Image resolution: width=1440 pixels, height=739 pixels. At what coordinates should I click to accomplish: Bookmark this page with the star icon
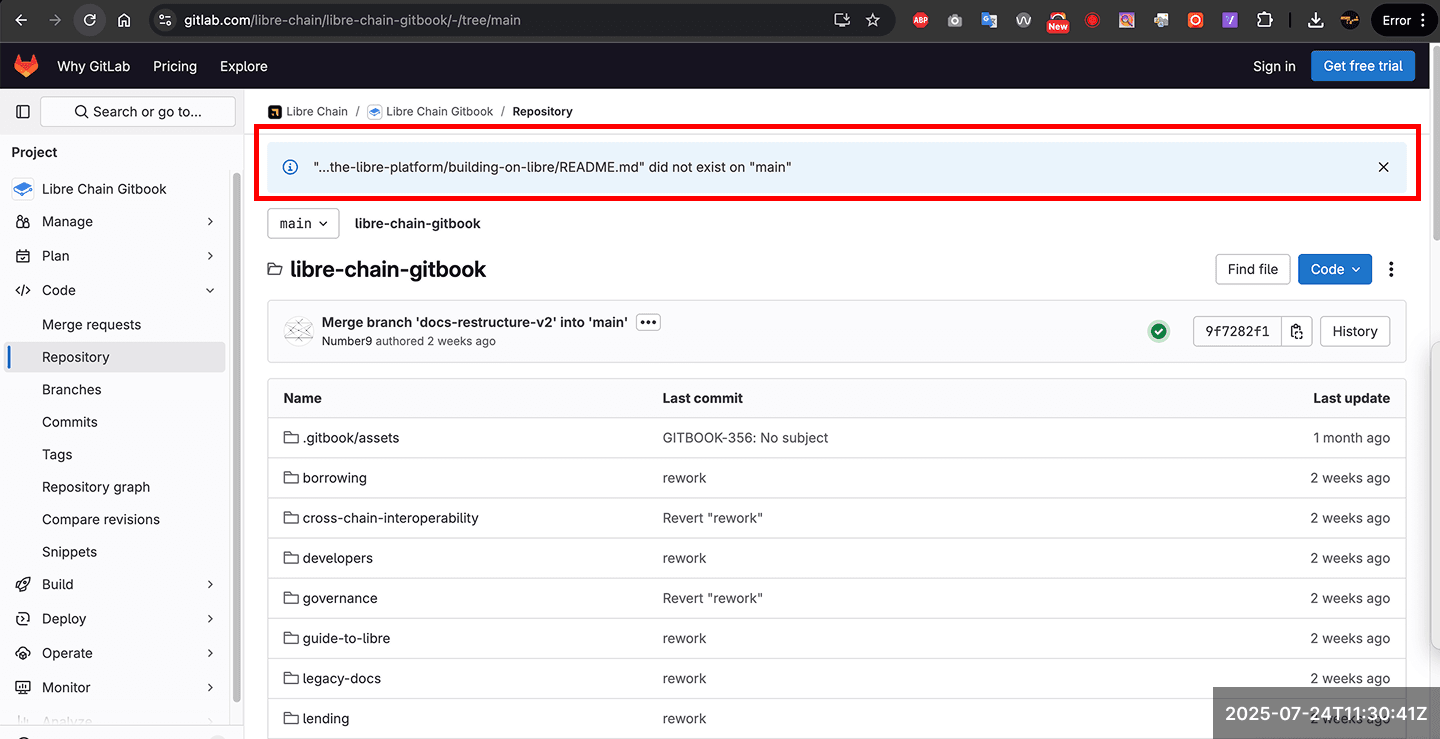point(873,20)
